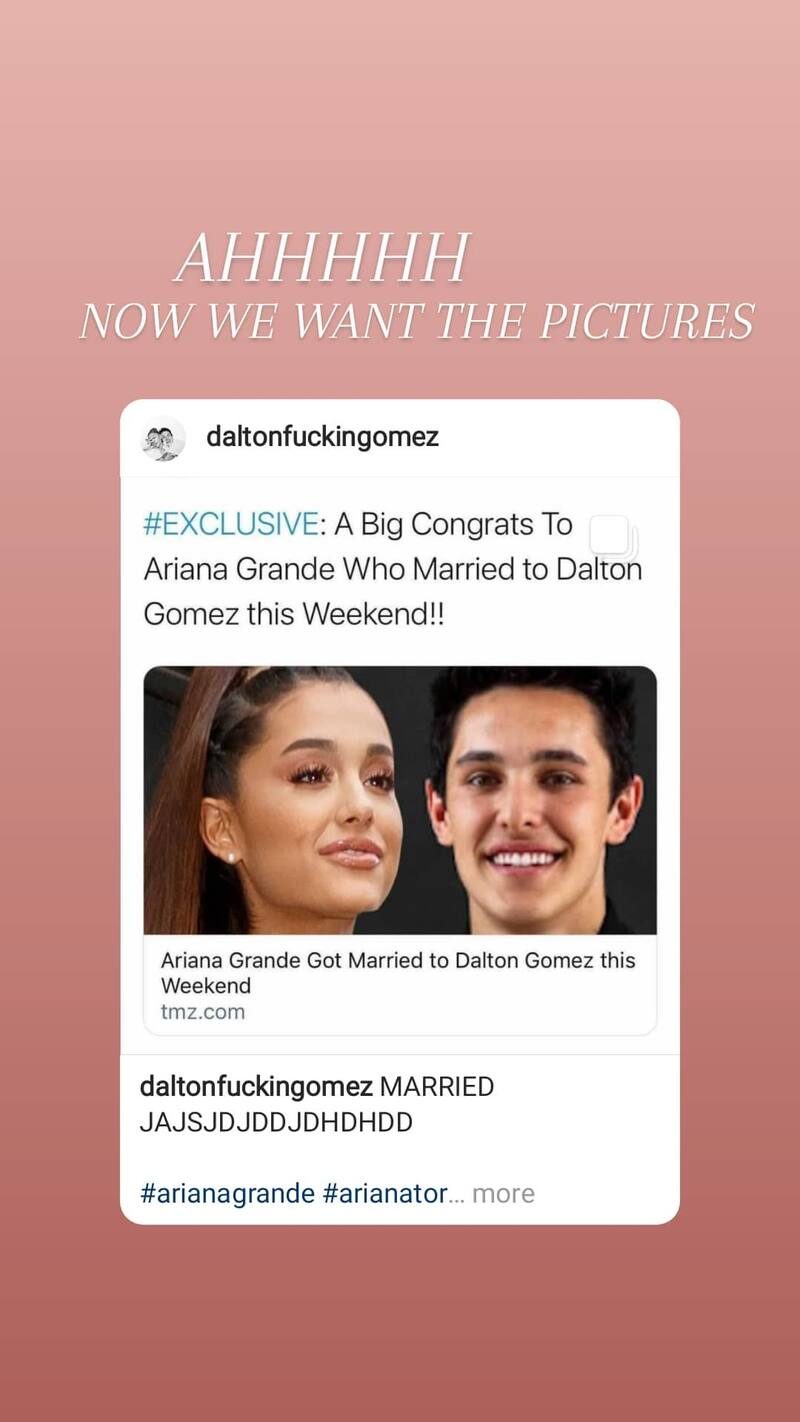Open daltonfuckingomez username in post header

(x=322, y=437)
